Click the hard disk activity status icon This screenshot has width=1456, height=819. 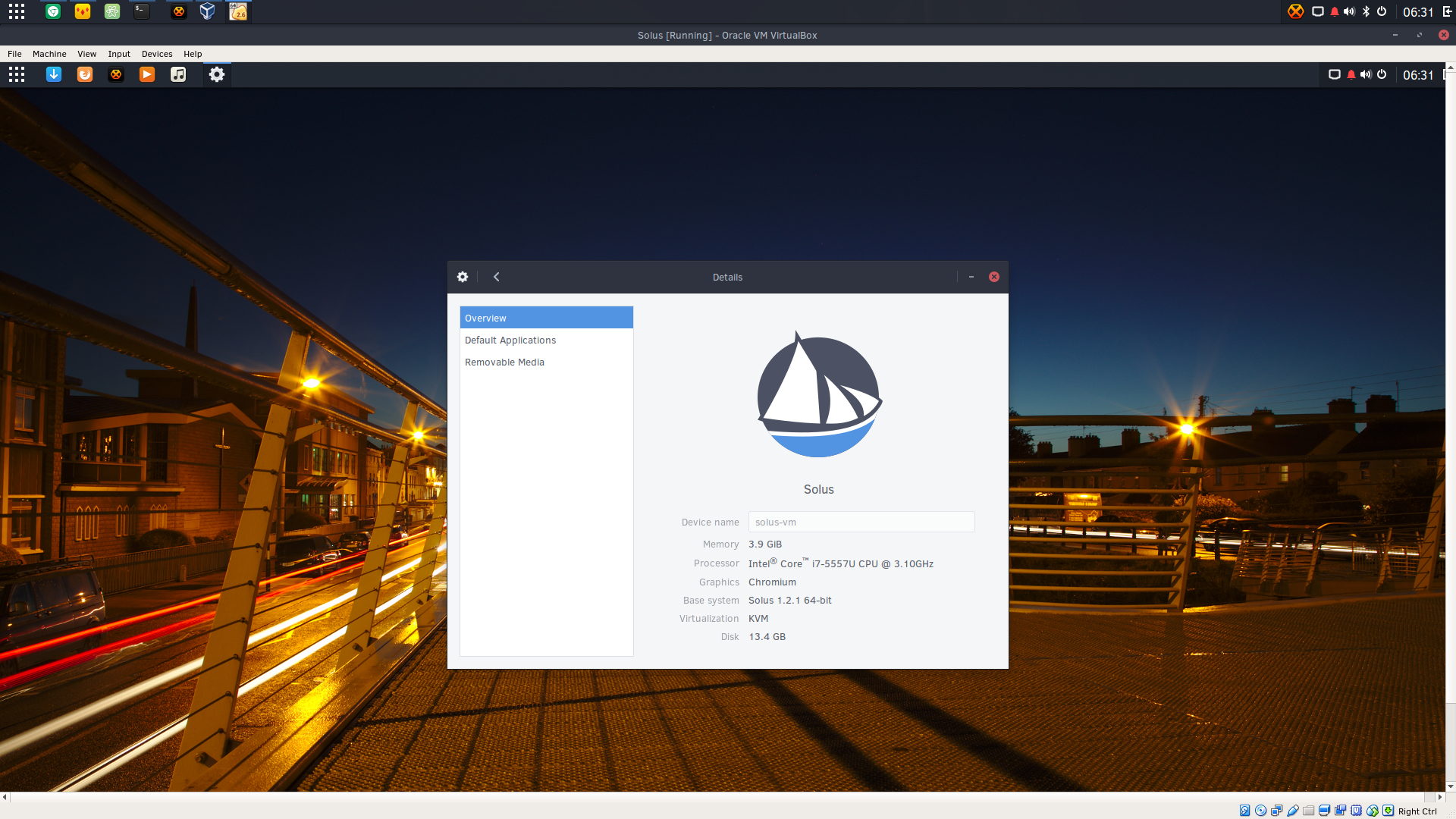1244,811
